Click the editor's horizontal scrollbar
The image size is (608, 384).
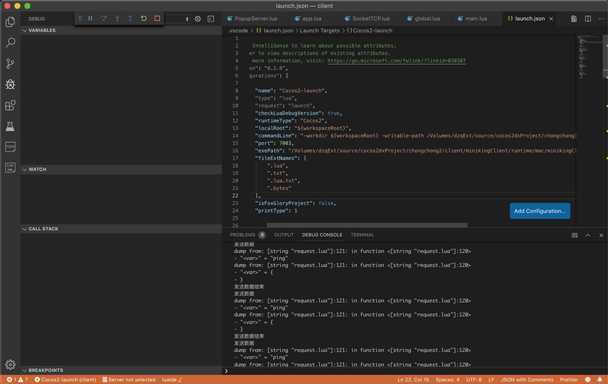367,225
